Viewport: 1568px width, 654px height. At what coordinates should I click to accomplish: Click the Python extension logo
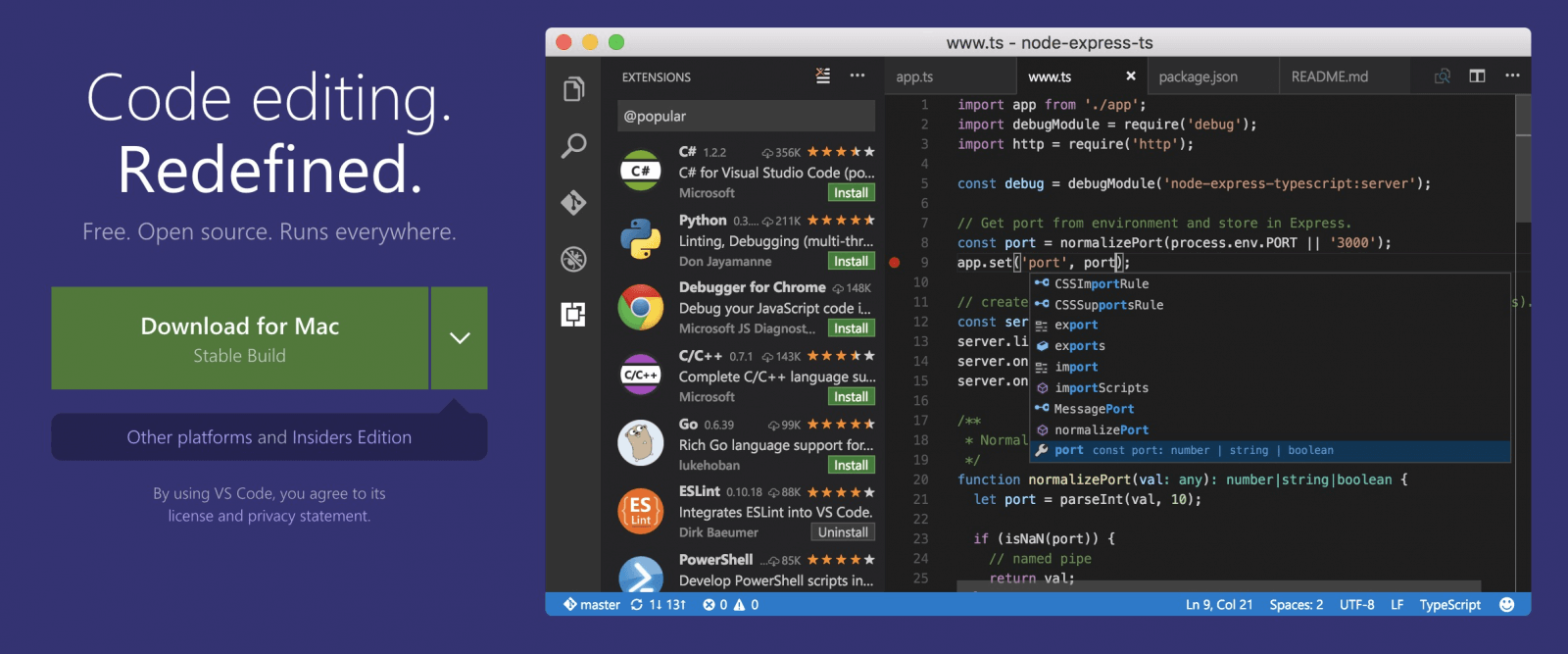[641, 239]
